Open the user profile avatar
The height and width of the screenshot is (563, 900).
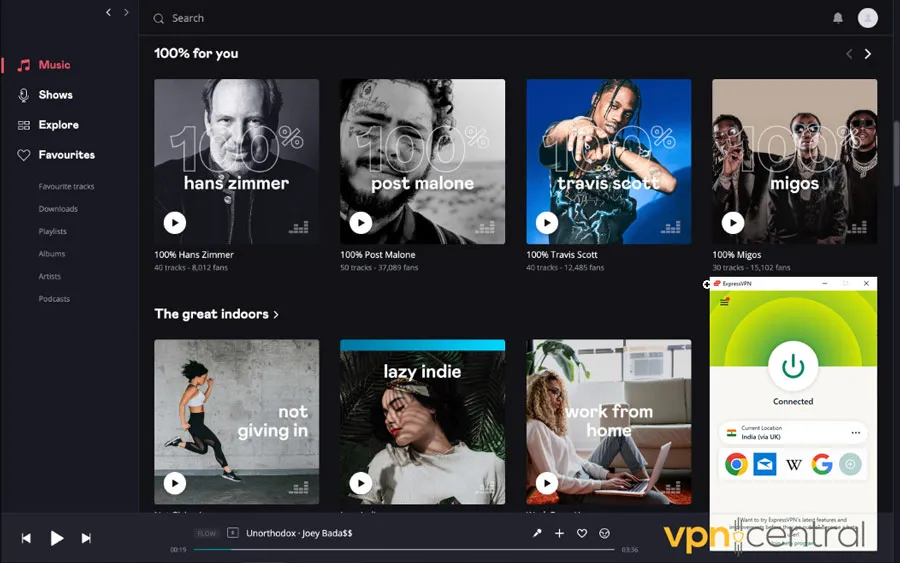pyautogui.click(x=867, y=18)
